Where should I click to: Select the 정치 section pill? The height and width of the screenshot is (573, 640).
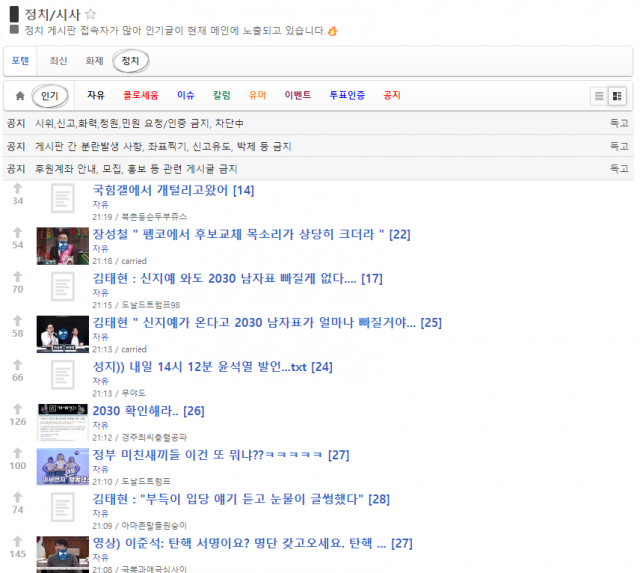click(x=130, y=61)
